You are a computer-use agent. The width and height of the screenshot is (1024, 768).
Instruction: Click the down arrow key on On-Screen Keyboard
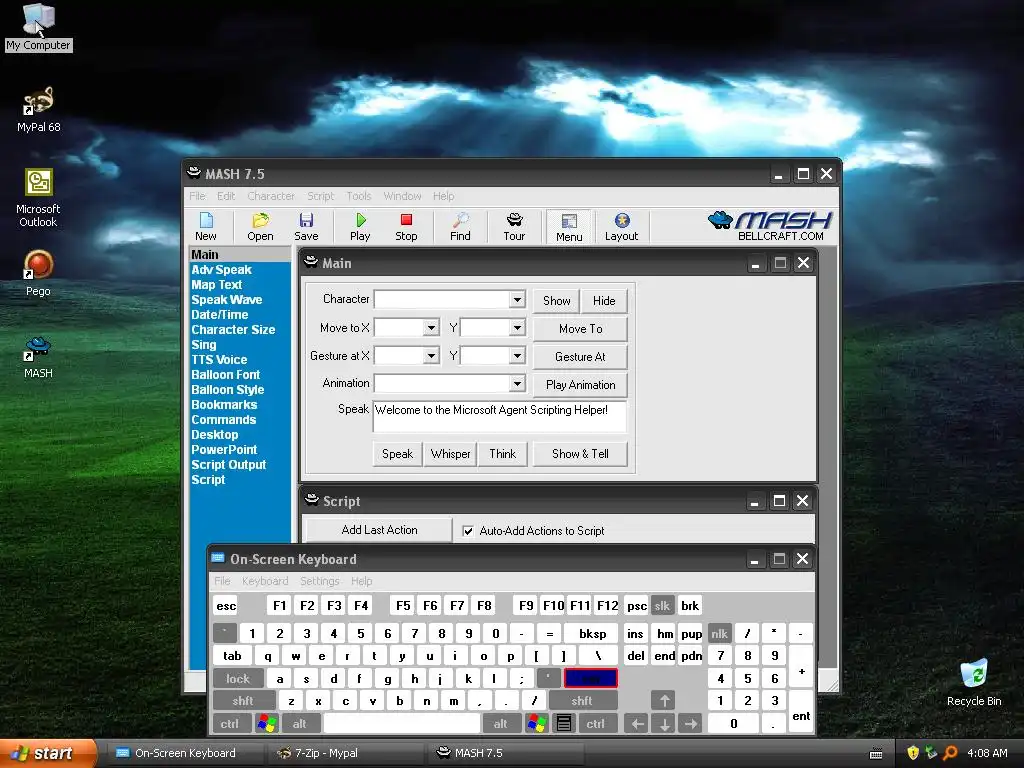click(664, 724)
